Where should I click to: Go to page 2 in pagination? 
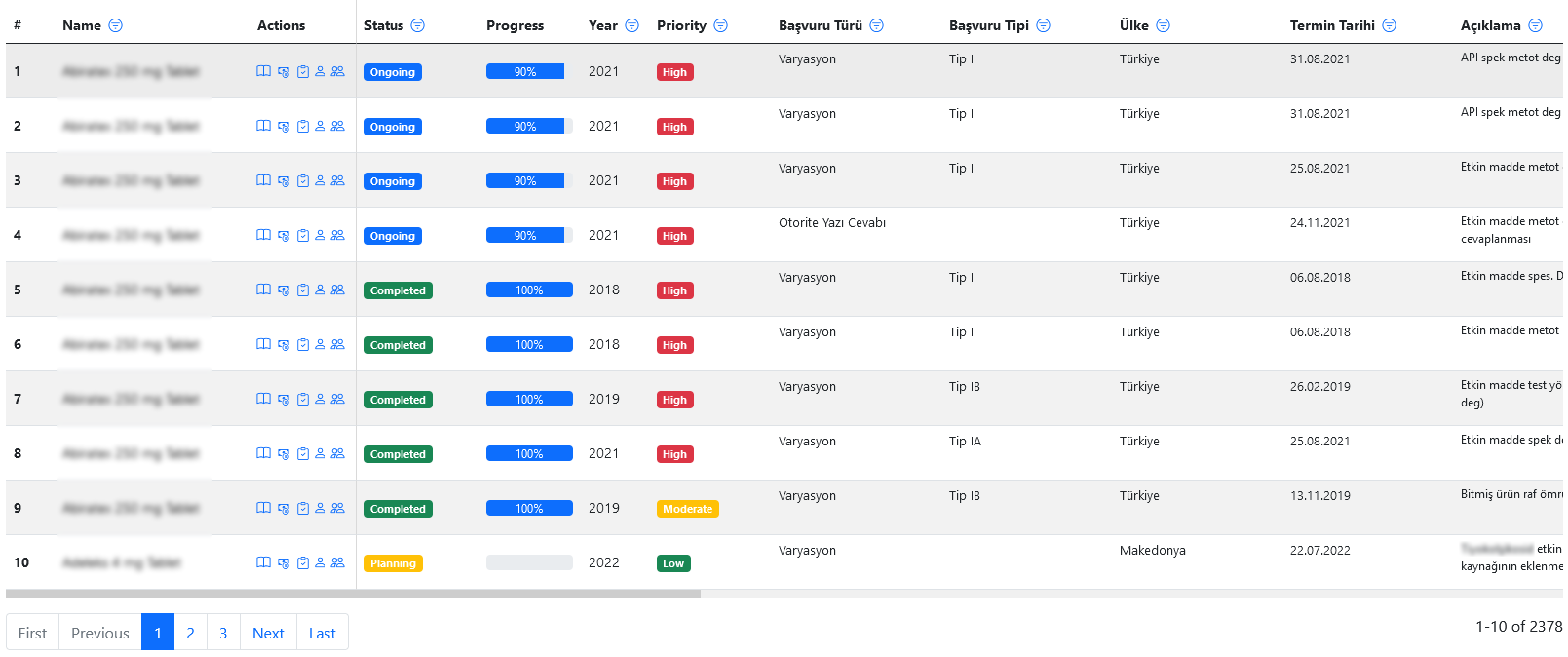pos(190,633)
